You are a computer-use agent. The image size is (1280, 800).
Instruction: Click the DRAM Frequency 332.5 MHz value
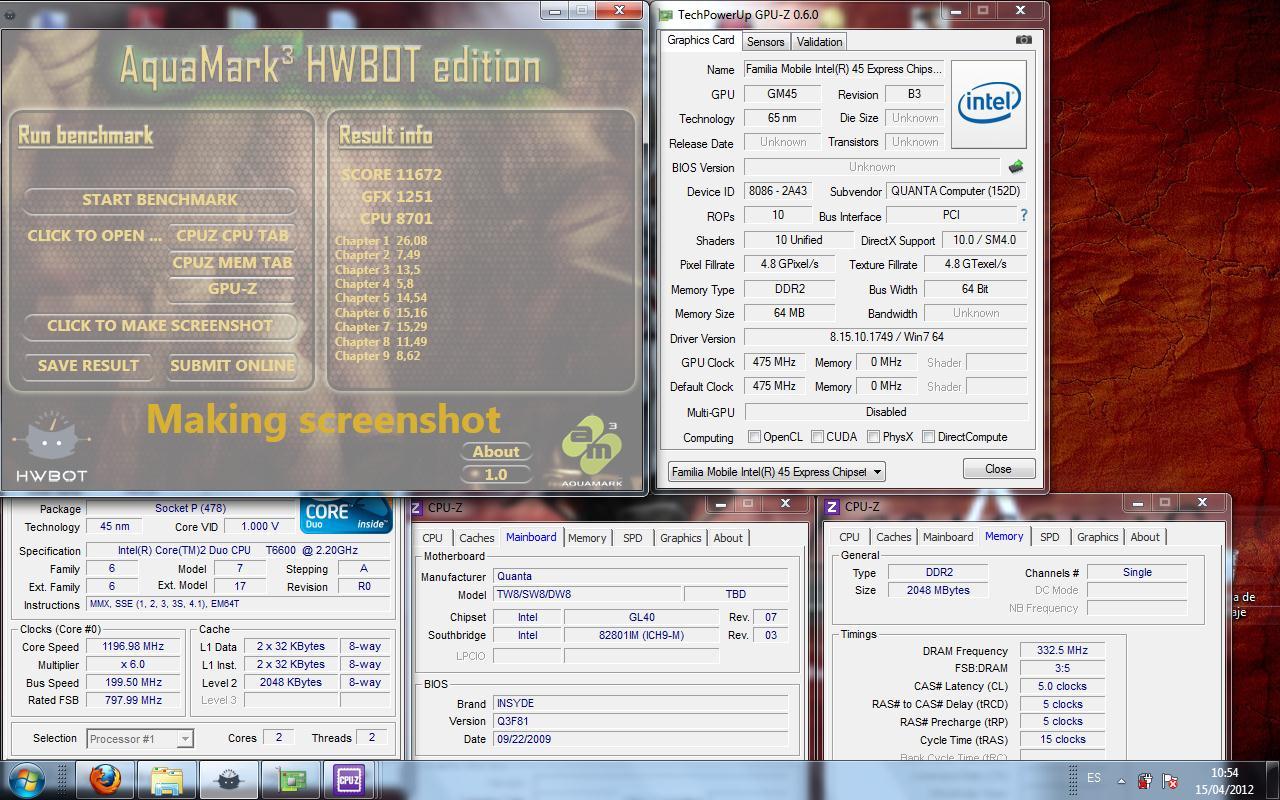[1062, 650]
